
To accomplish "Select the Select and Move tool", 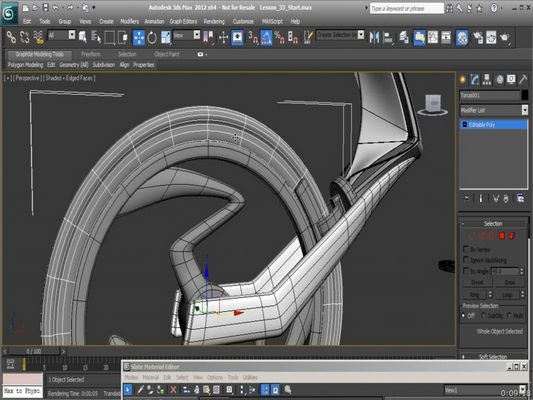I will pos(139,37).
